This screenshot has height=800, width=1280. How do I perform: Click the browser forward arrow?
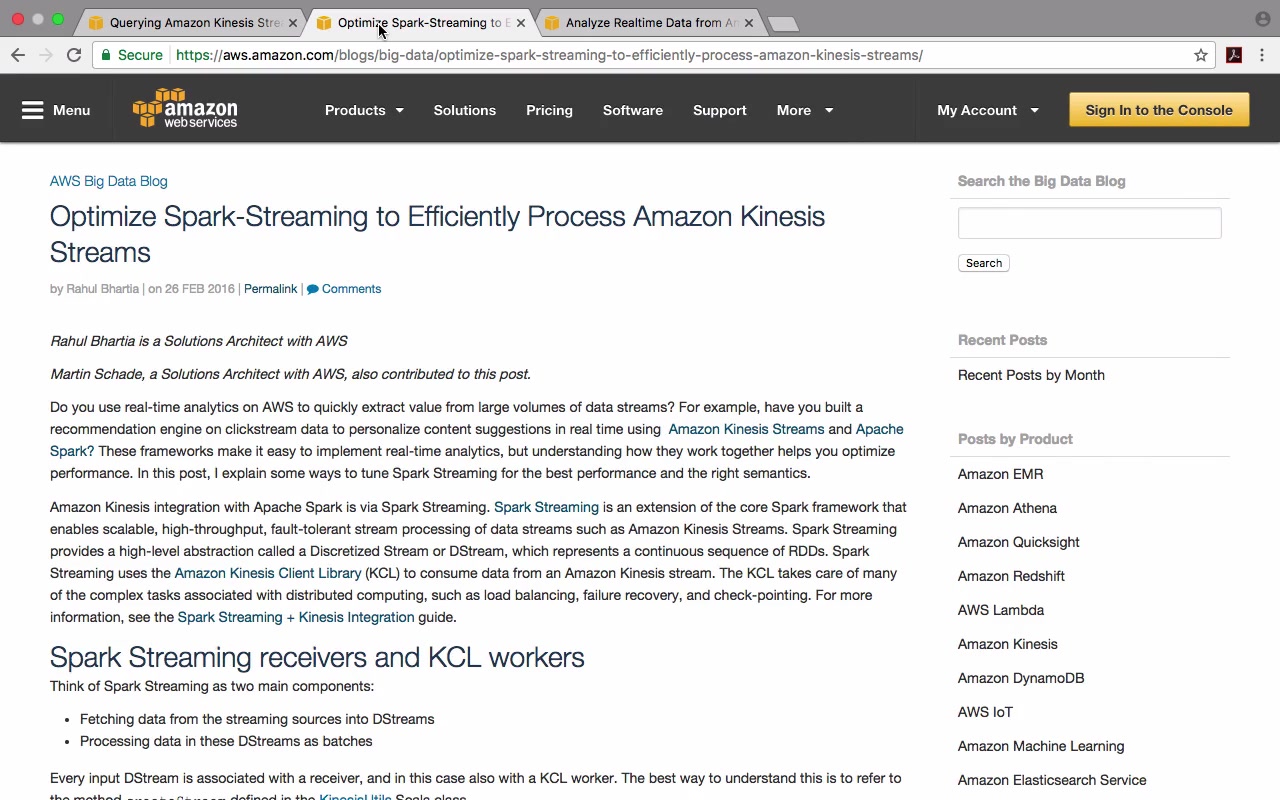(x=45, y=55)
